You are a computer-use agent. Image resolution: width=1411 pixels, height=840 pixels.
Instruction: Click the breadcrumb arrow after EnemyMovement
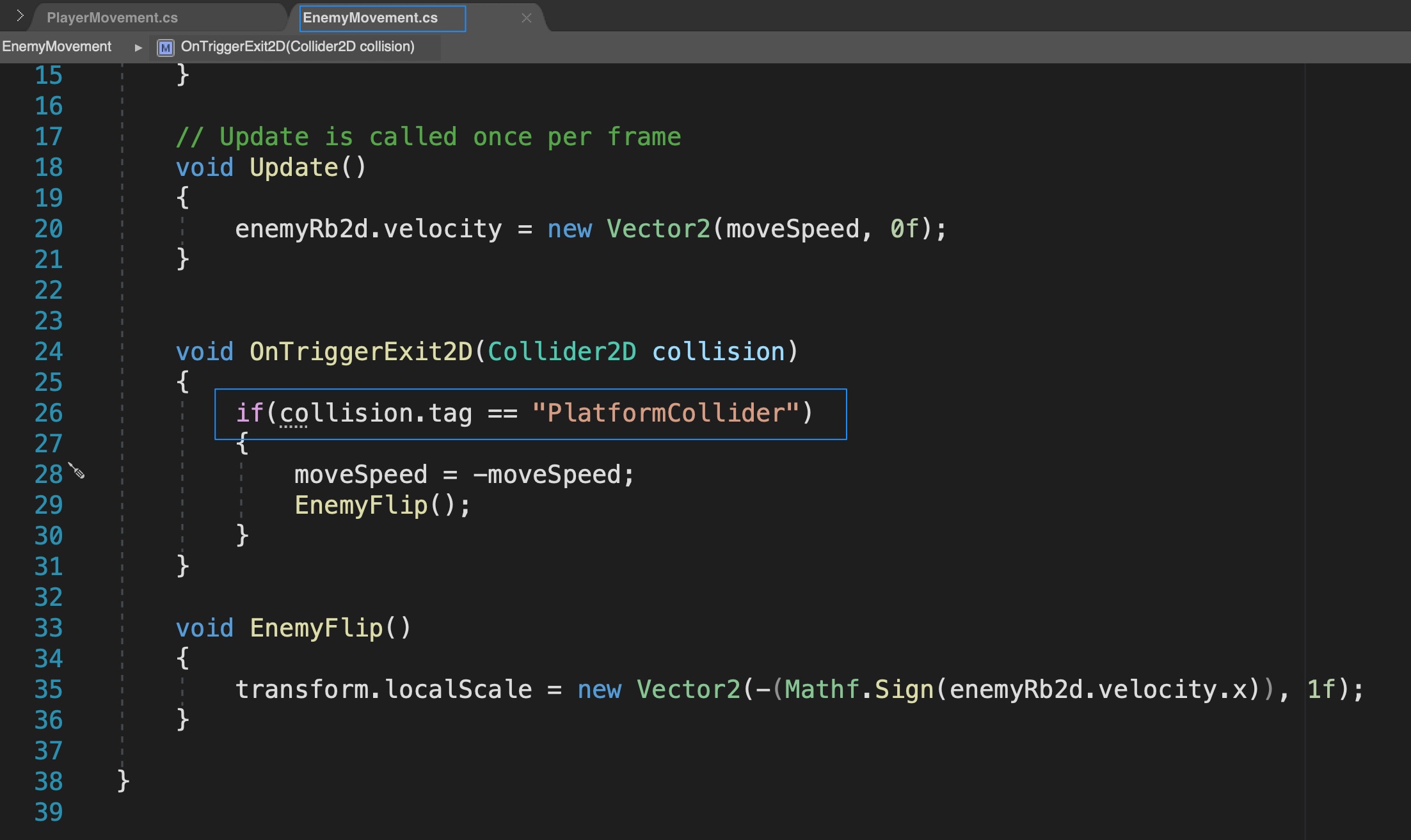click(137, 47)
